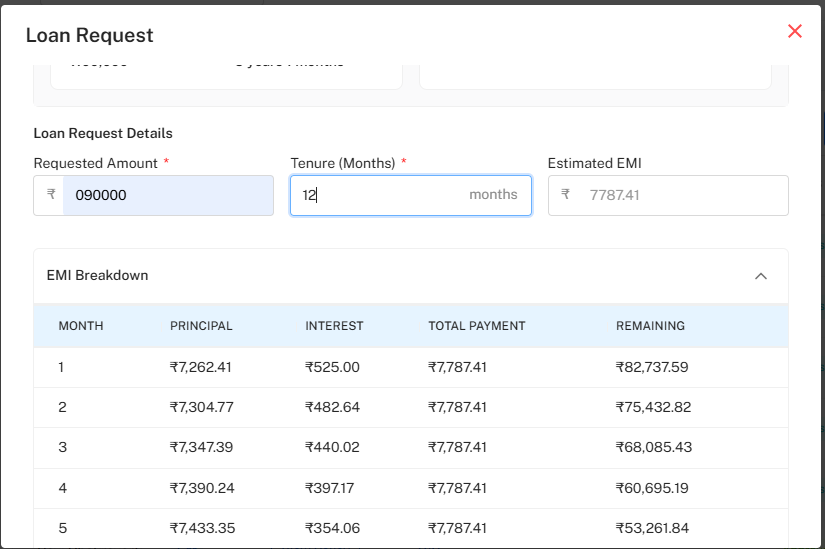Viewport: 825px width, 549px height.
Task: Close the Loan Request dialog
Action: point(795,31)
